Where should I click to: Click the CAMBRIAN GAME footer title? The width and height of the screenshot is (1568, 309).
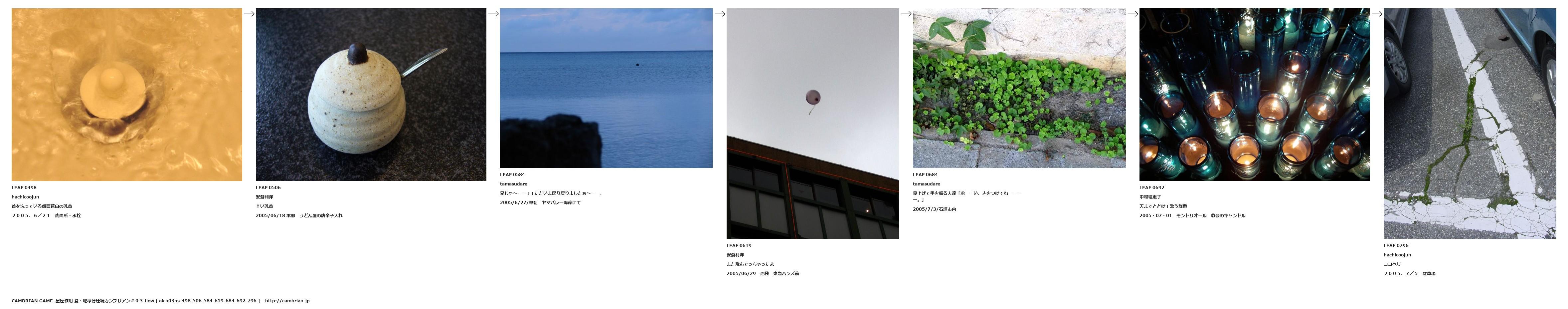[32, 300]
